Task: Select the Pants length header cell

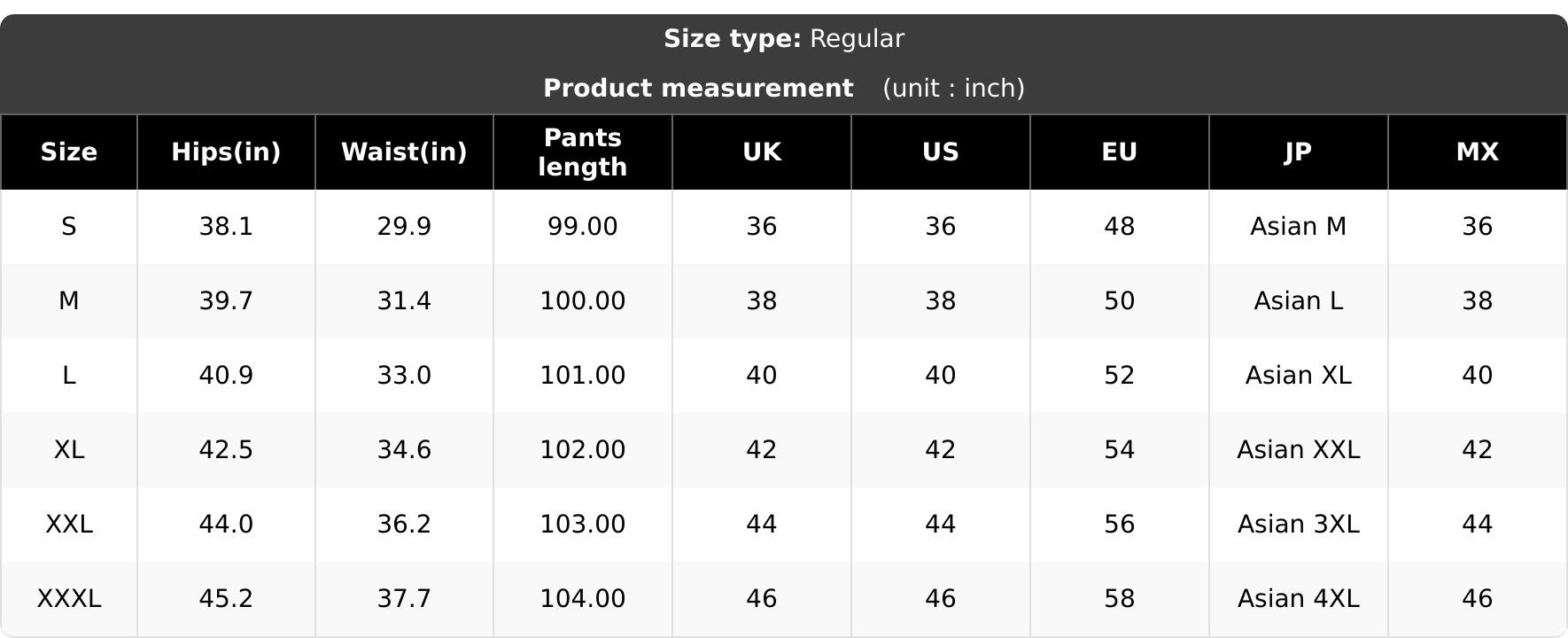Action: pos(583,152)
